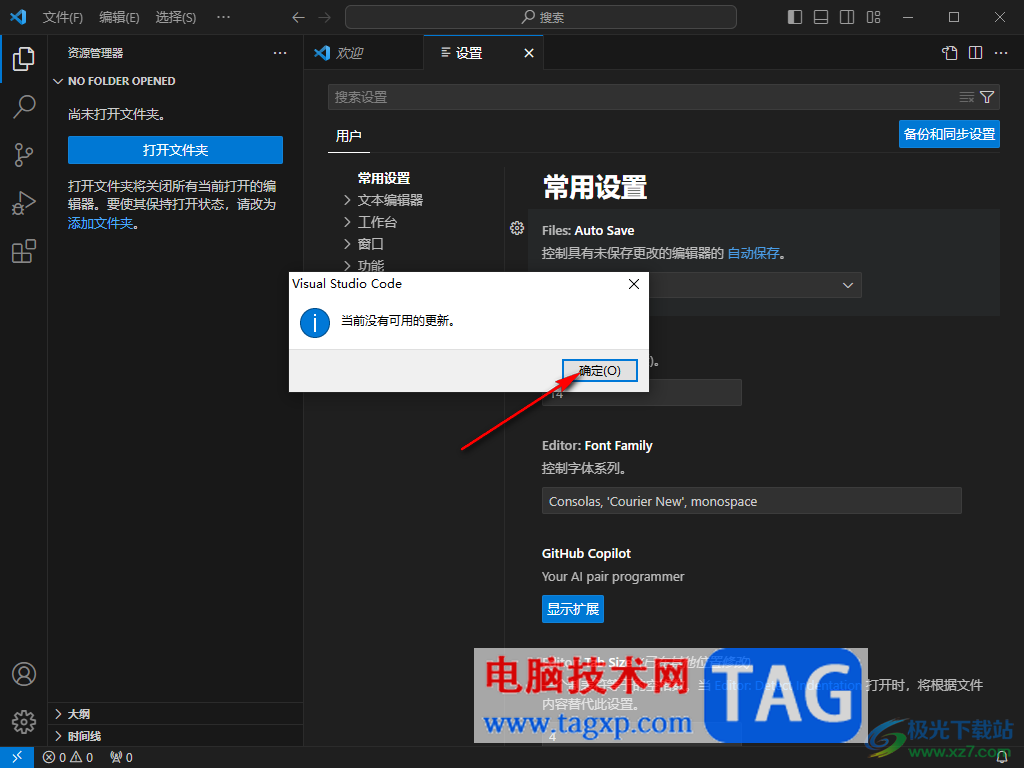Split the editor to the right

click(976, 53)
